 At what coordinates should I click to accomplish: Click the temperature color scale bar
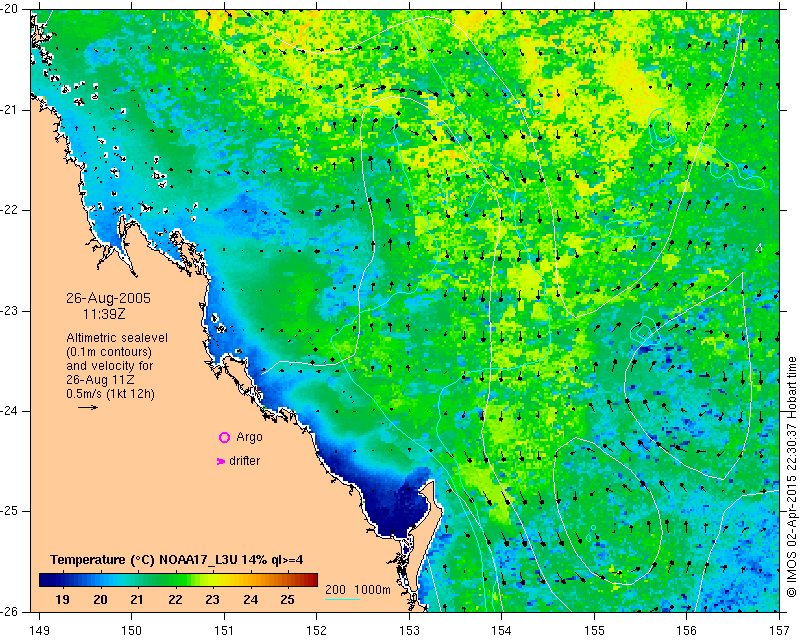coord(178,580)
